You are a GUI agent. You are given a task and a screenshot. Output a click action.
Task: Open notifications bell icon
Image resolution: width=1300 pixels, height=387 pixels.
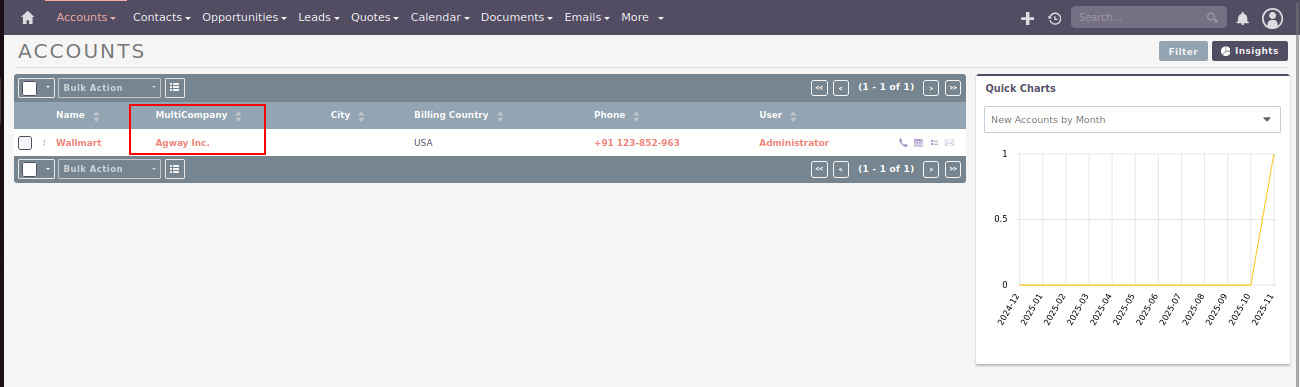point(1243,18)
